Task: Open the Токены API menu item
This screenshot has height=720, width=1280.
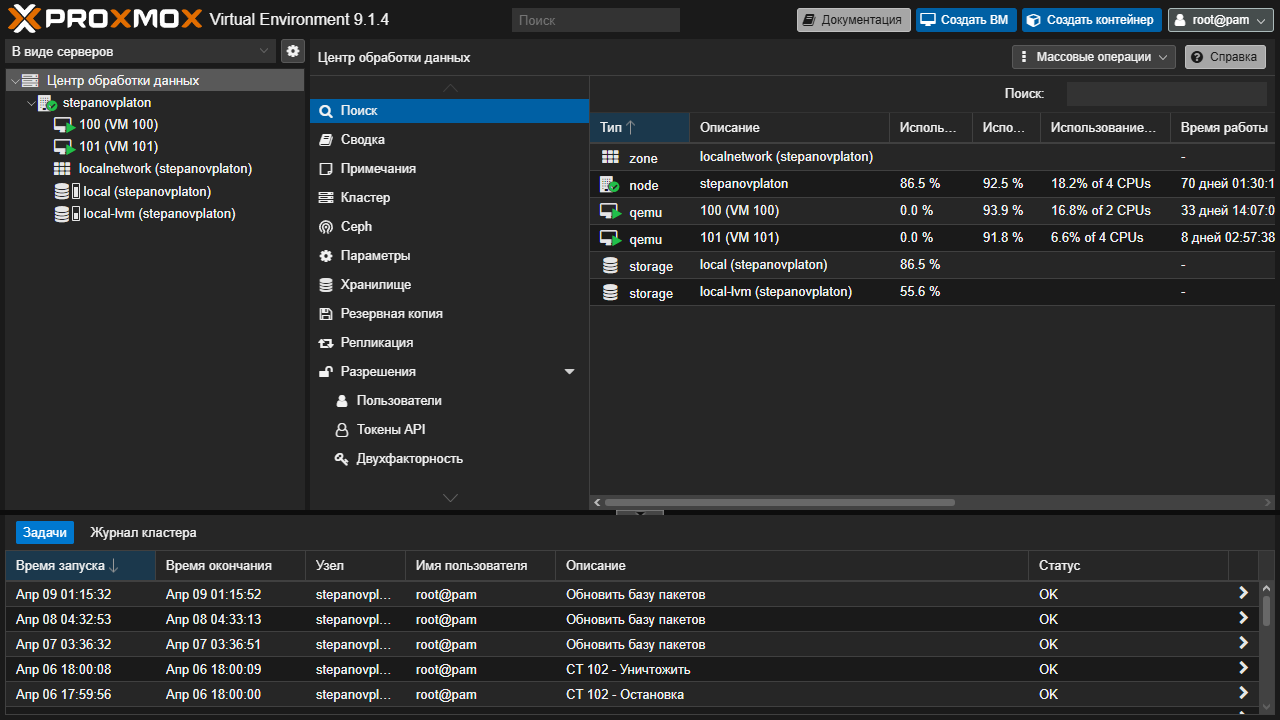Action: pos(449,430)
